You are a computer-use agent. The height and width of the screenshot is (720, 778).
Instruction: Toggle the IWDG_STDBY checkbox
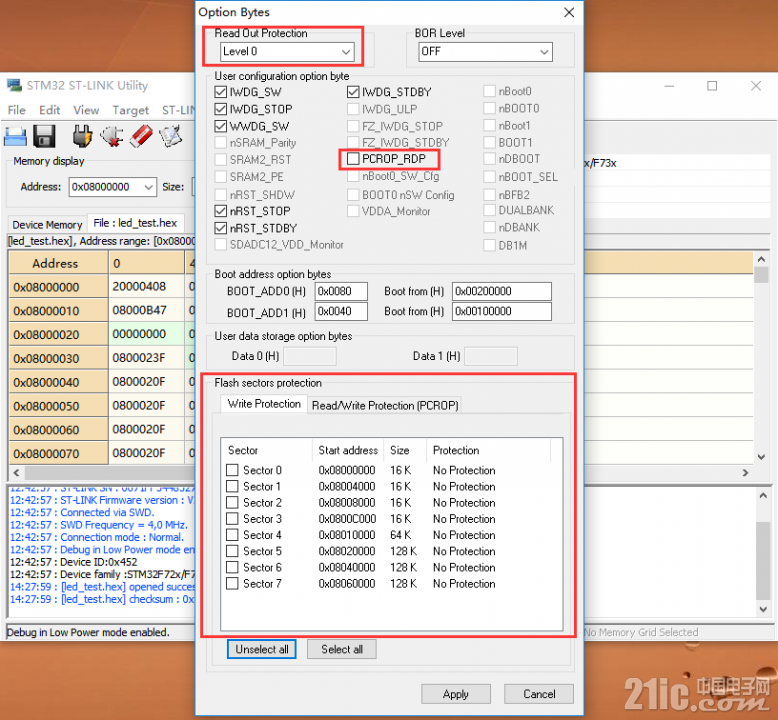click(x=353, y=92)
